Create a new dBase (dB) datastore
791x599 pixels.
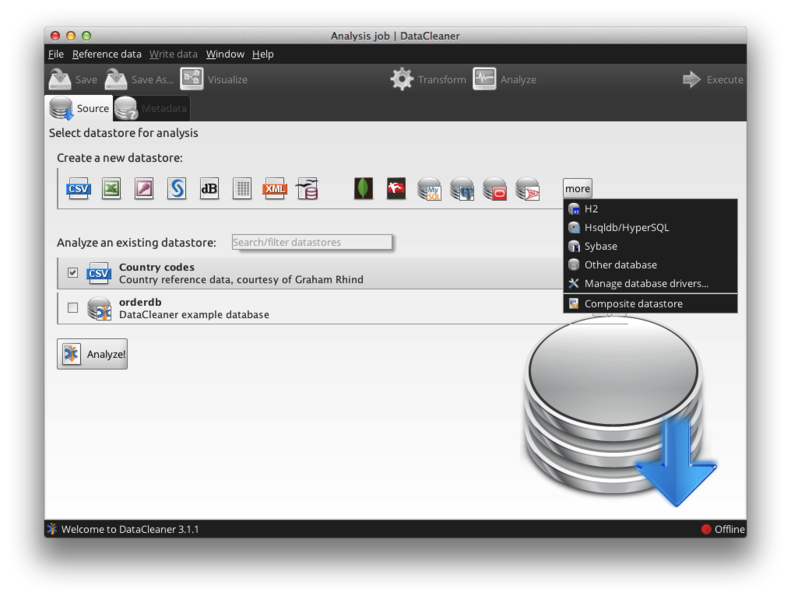coord(209,189)
